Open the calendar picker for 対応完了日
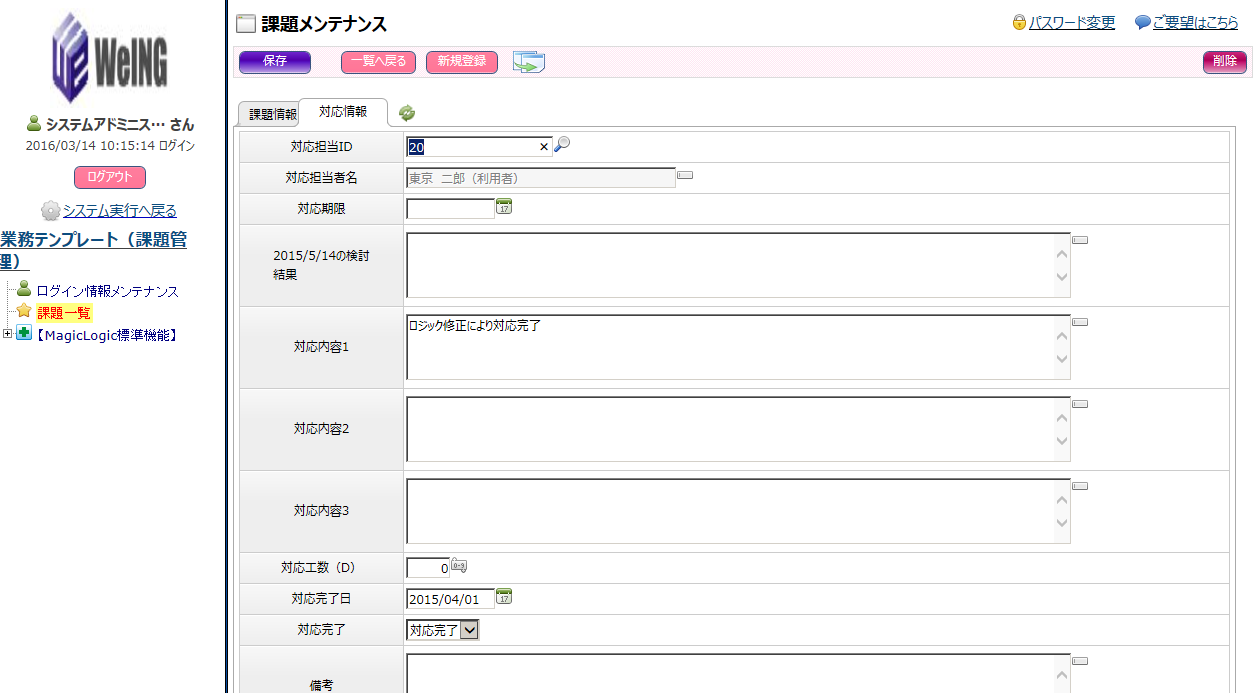The image size is (1257, 693). pos(504,597)
